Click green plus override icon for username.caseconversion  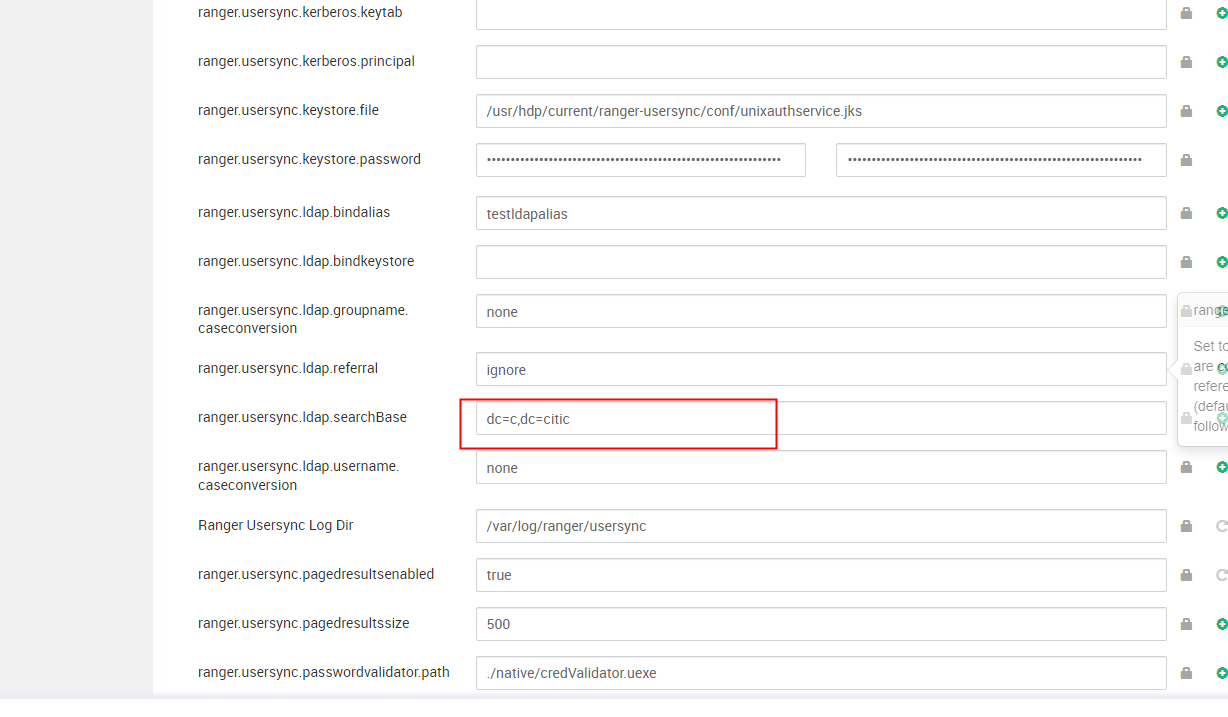coord(1221,467)
